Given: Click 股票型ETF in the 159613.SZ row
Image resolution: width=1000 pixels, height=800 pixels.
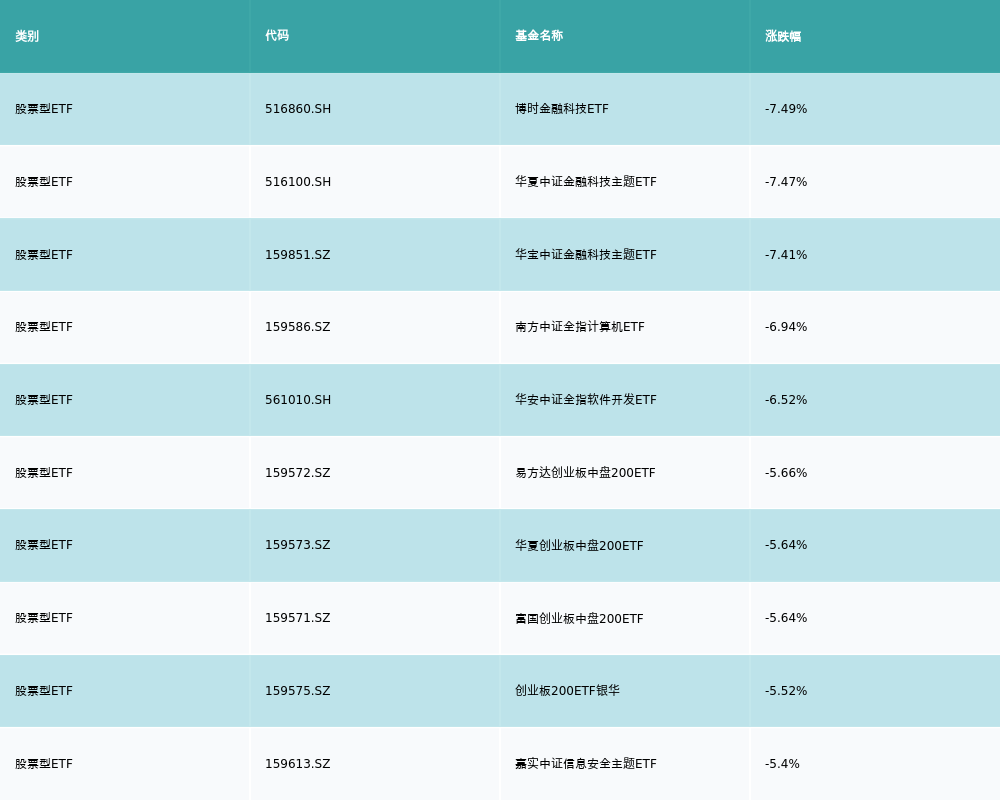Looking at the screenshot, I should tap(44, 764).
